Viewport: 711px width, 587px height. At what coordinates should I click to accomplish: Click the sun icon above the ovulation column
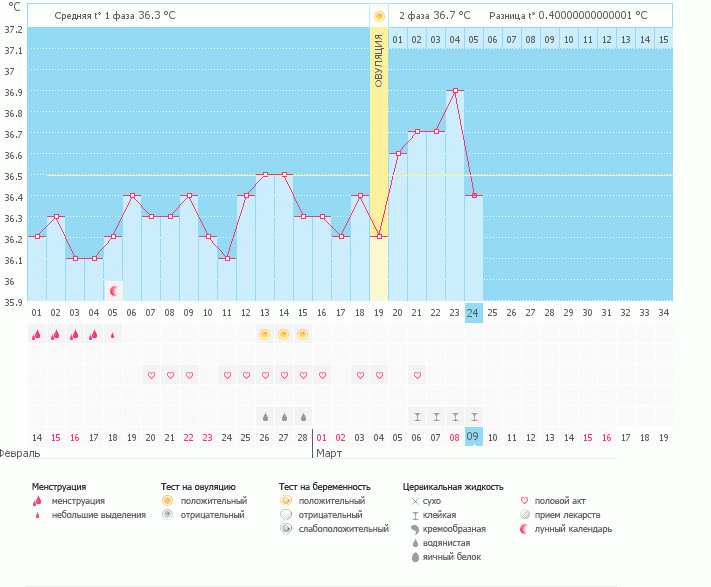pos(379,16)
